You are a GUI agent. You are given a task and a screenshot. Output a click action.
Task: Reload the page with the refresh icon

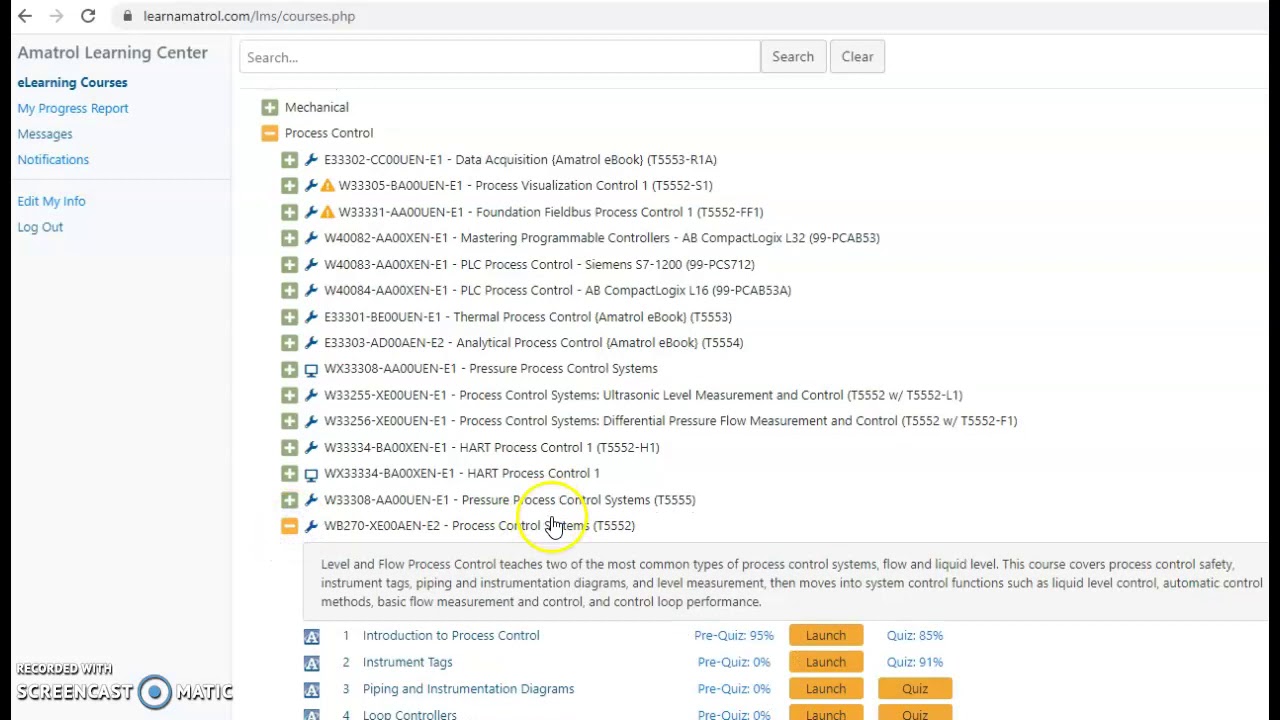tap(88, 16)
